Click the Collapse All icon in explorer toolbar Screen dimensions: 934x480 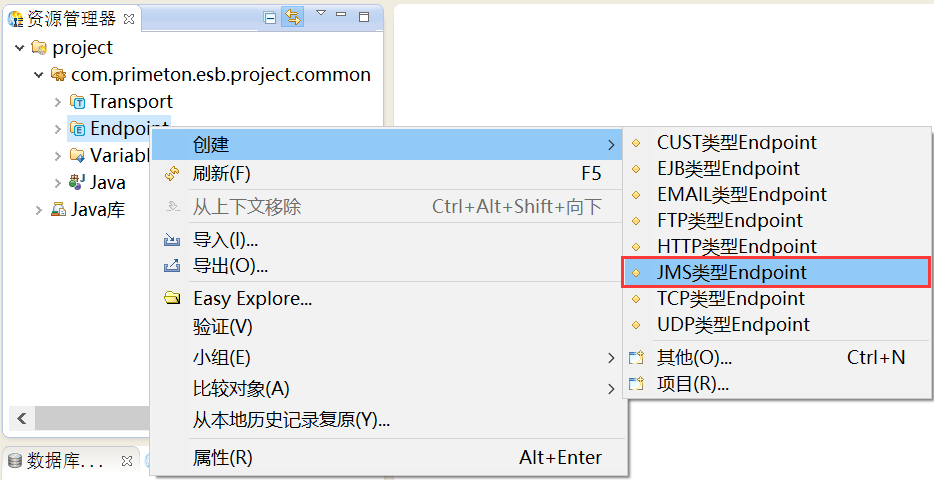tap(271, 17)
